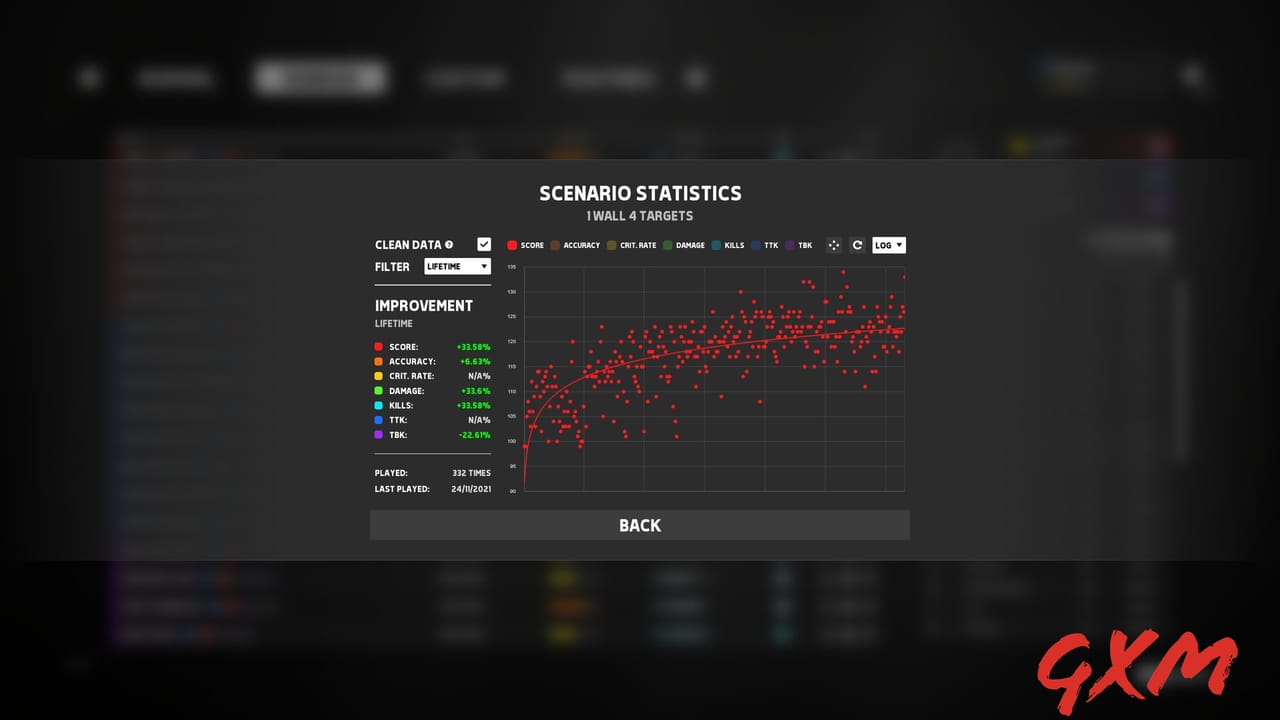The width and height of the screenshot is (1280, 720).
Task: Open the Lifetime filter dropdown
Action: coord(457,266)
